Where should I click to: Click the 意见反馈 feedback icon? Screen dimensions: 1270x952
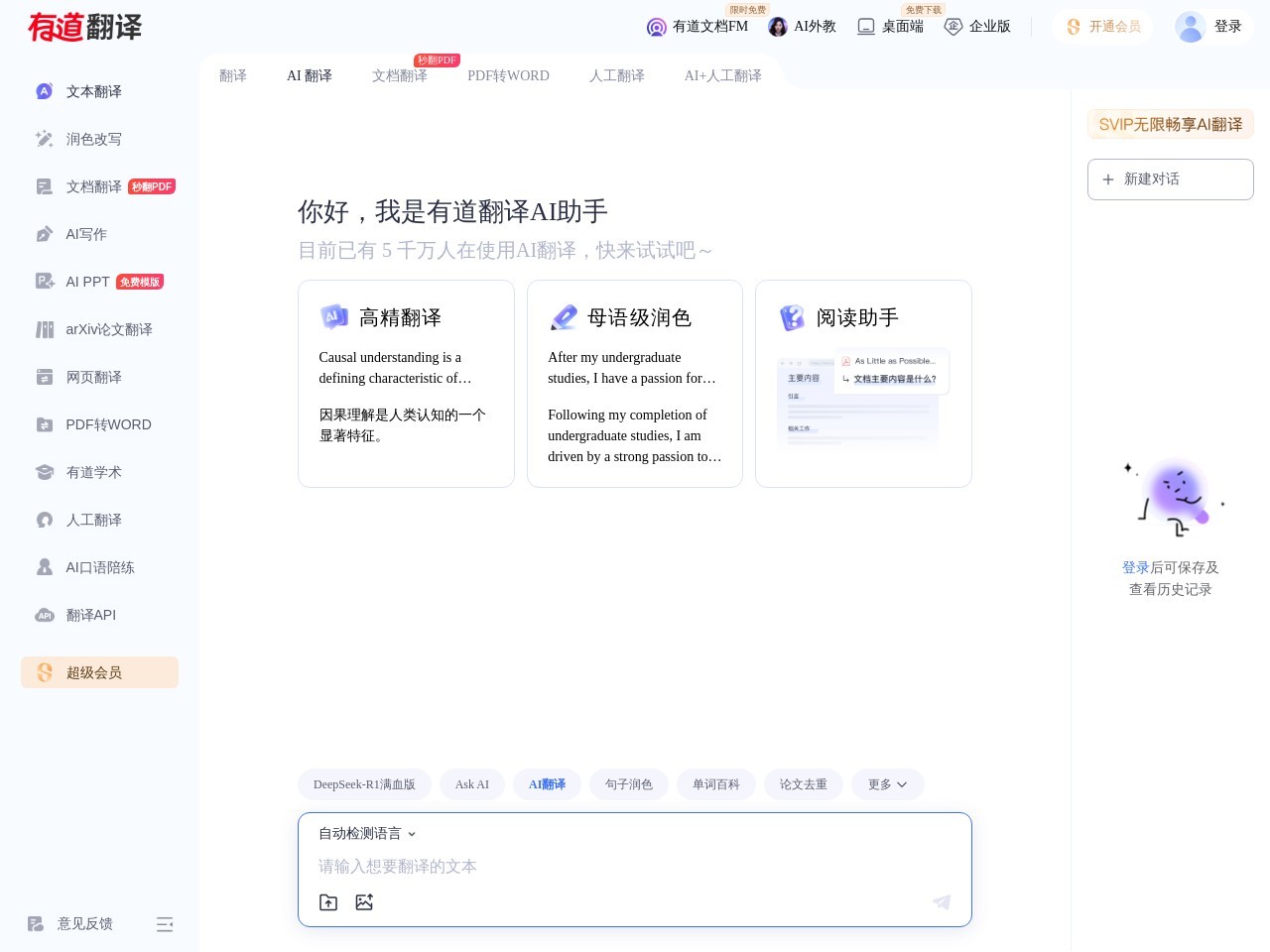click(36, 924)
